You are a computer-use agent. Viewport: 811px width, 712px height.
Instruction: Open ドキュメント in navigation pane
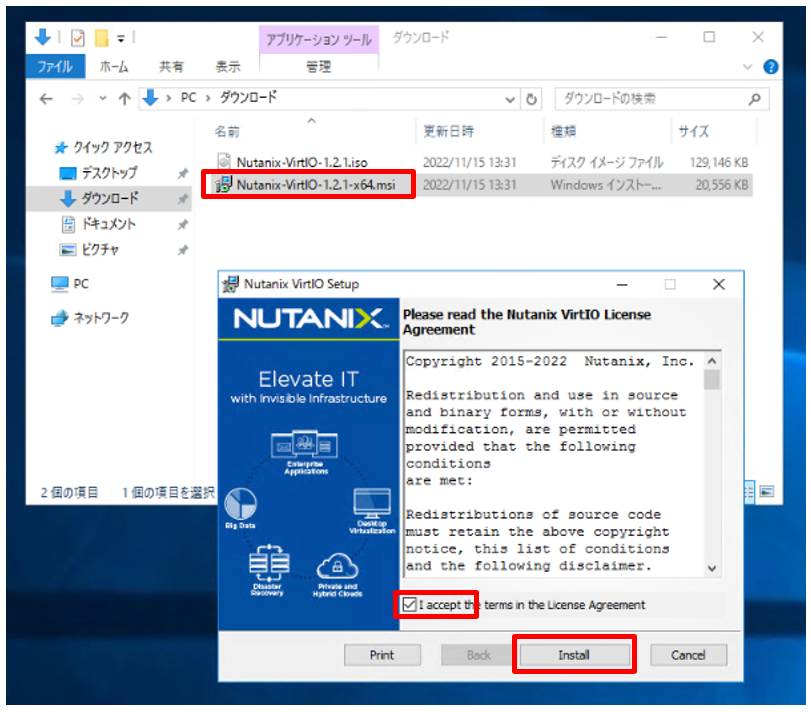coord(109,224)
